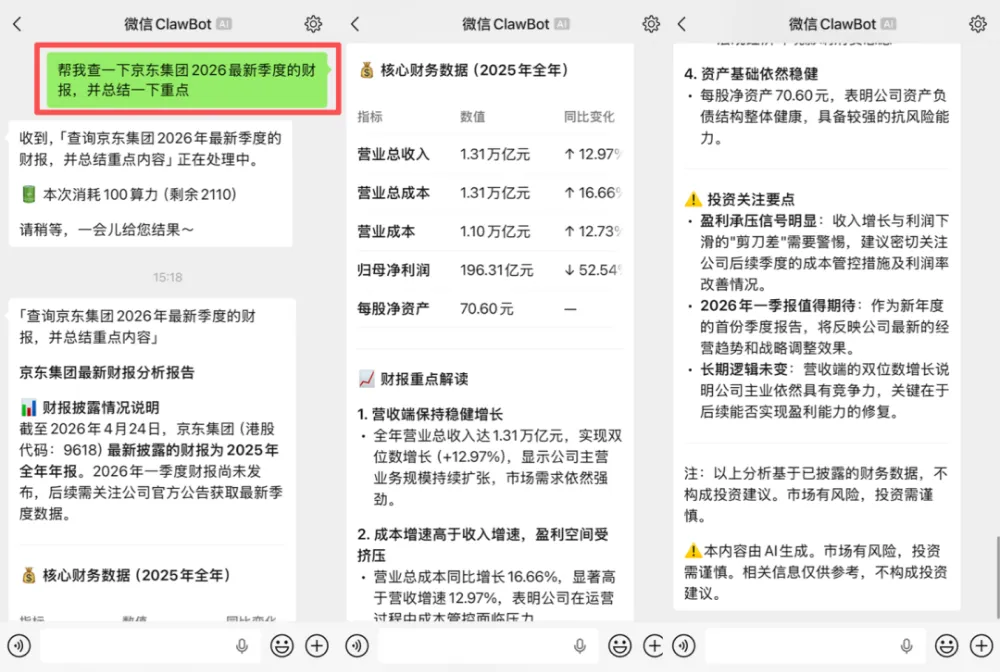Focus the message input in left panel
Image resolution: width=1000 pixels, height=672 pixels.
point(151,646)
